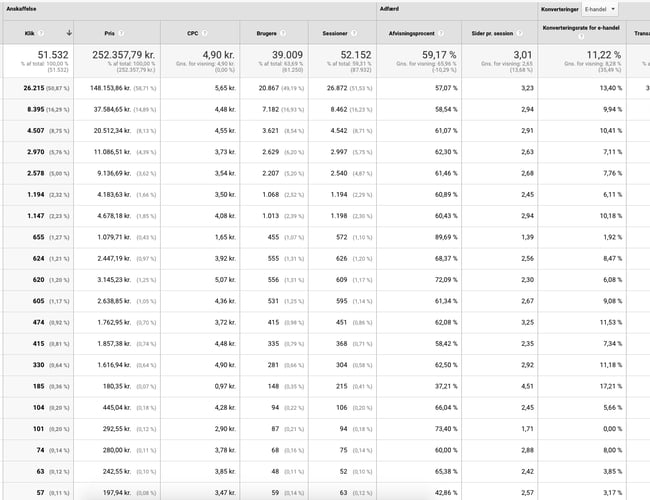Show the CPC help question mark

[203, 33]
